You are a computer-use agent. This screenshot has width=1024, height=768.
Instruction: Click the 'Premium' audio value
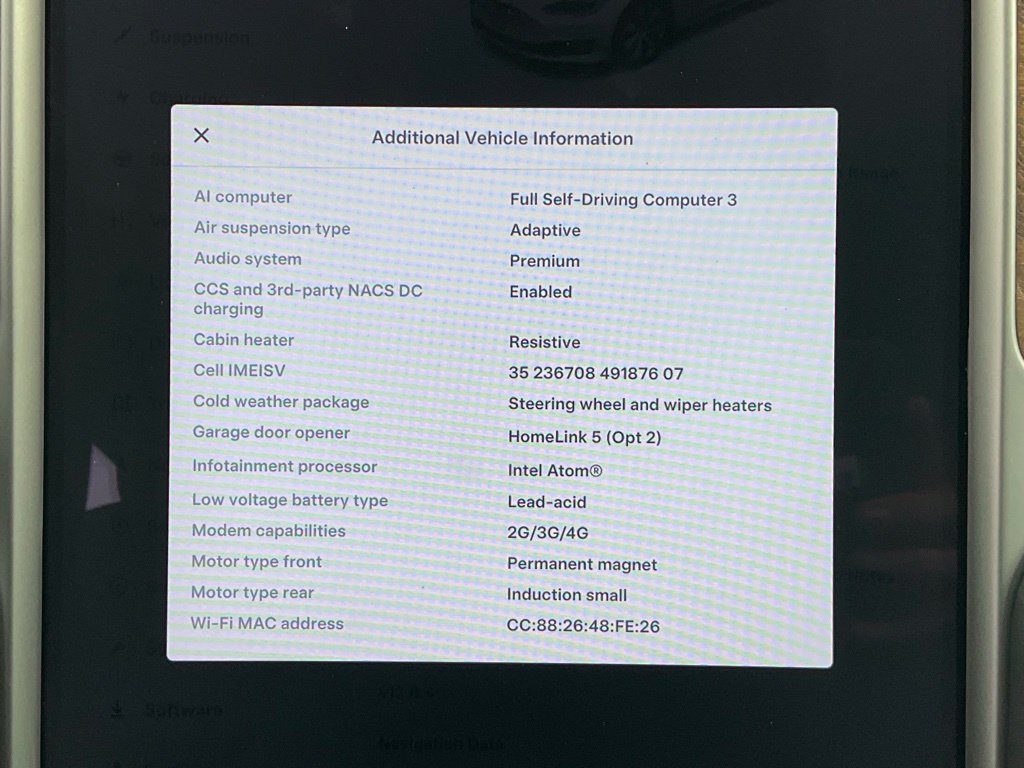[544, 261]
